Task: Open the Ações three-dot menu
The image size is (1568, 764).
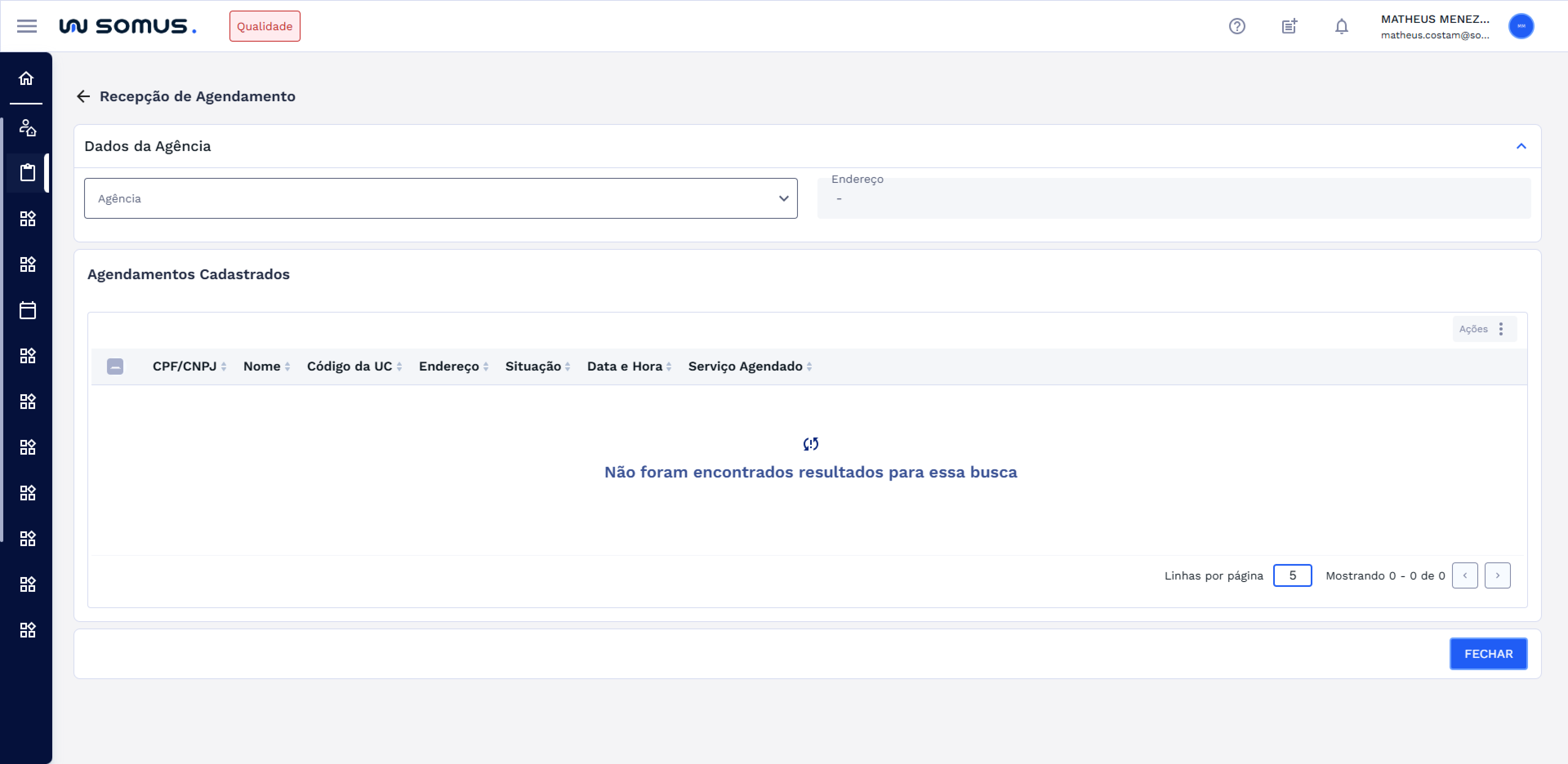Action: point(1501,329)
